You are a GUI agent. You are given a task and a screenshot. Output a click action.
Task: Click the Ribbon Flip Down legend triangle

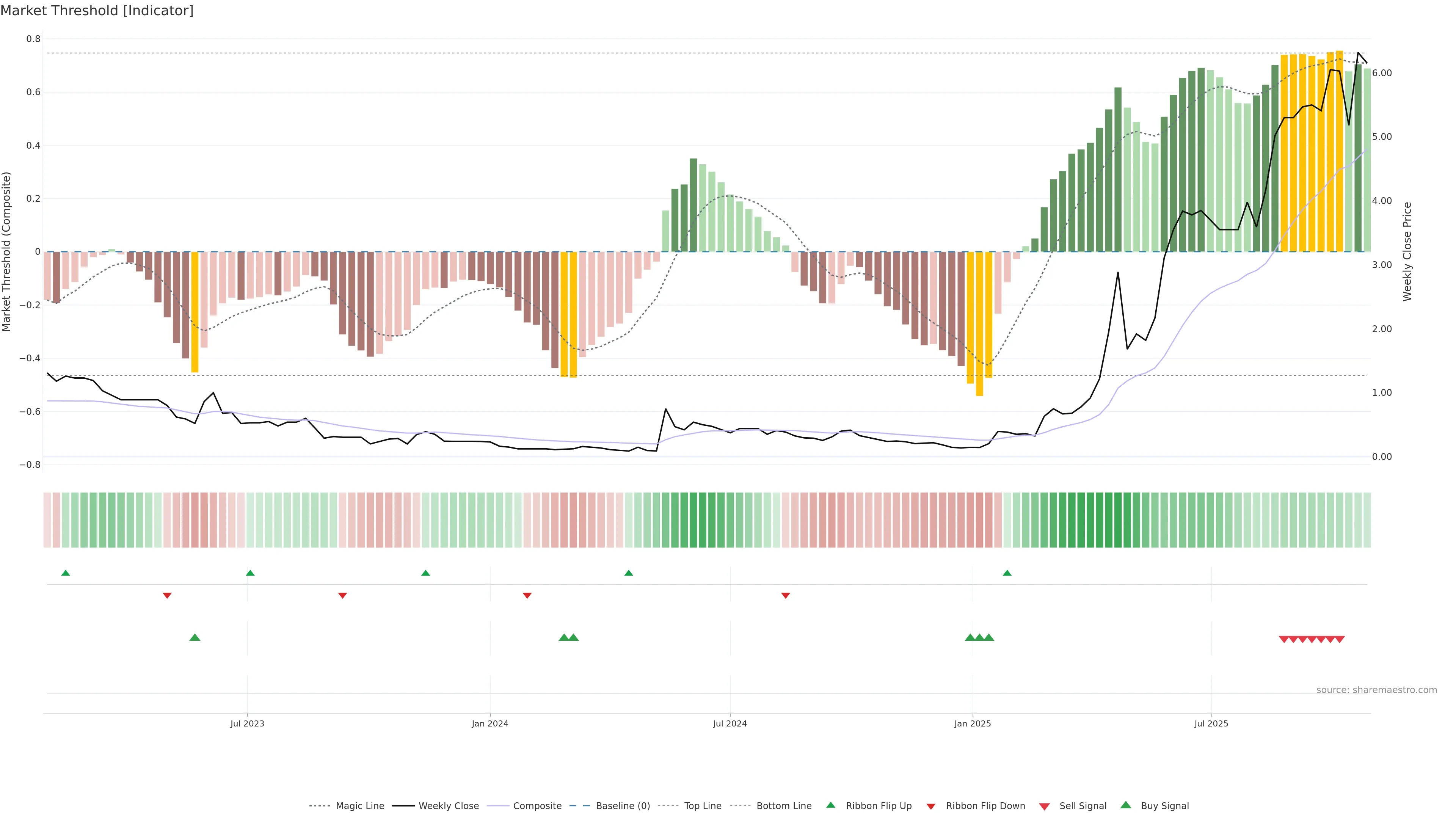click(x=931, y=806)
